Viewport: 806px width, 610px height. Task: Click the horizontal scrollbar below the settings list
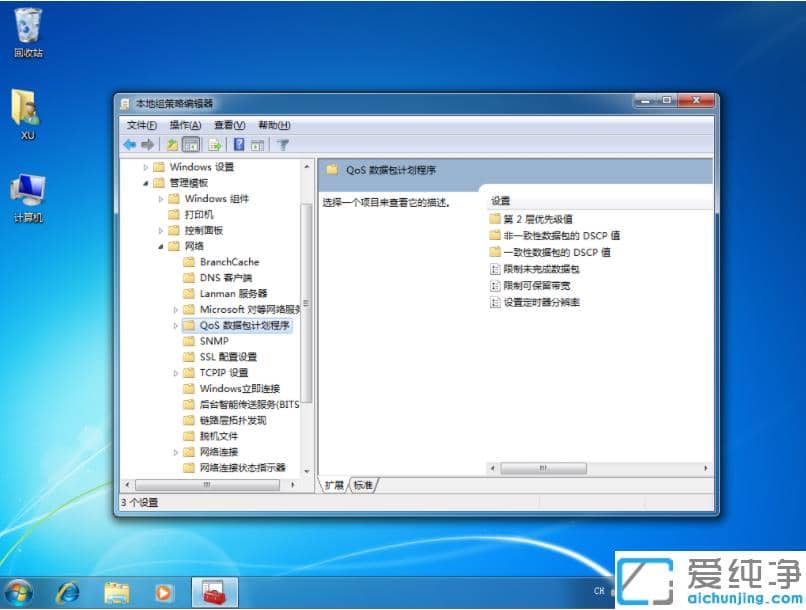545,467
